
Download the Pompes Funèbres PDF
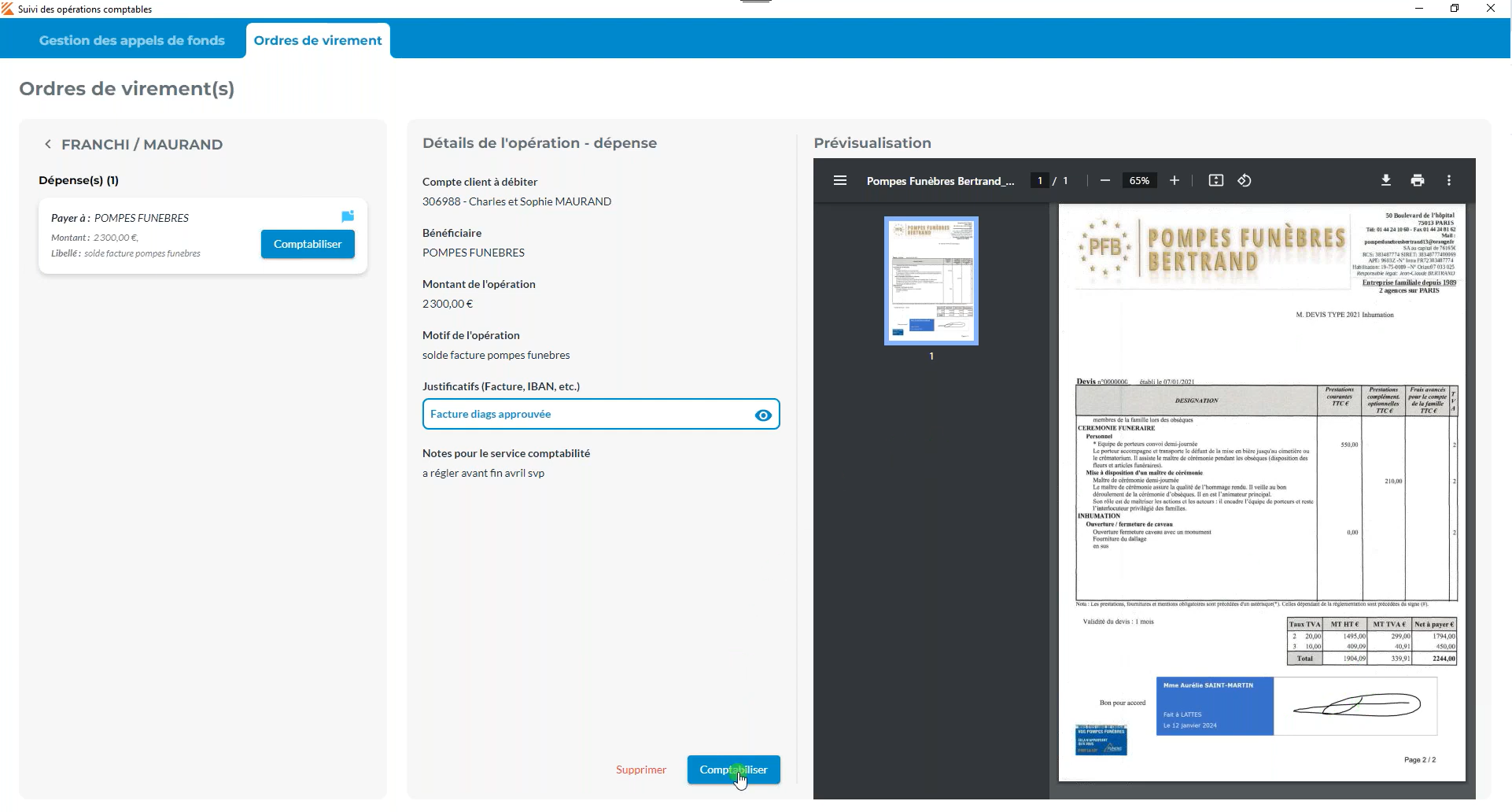pos(1386,181)
